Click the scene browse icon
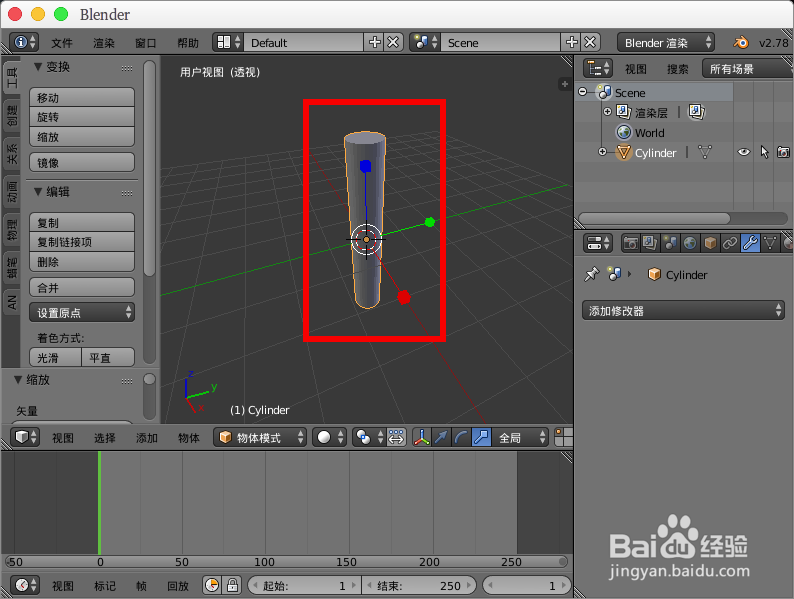The height and width of the screenshot is (599, 794). [x=425, y=42]
